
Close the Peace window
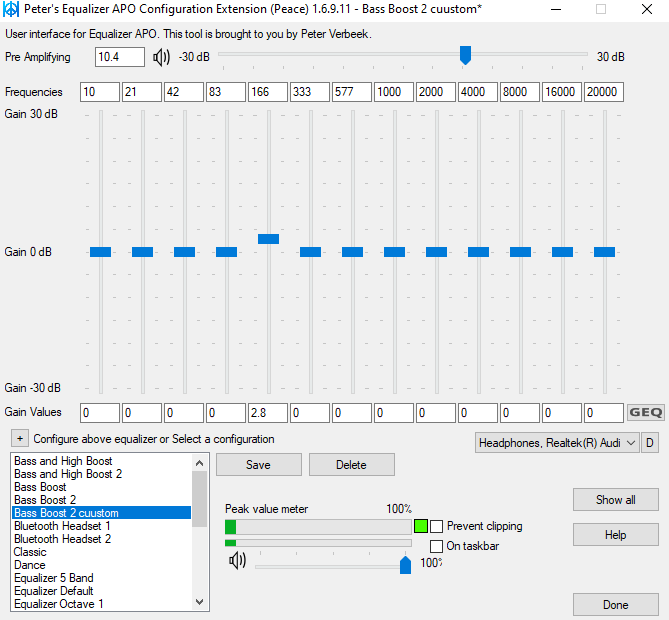(x=647, y=9)
